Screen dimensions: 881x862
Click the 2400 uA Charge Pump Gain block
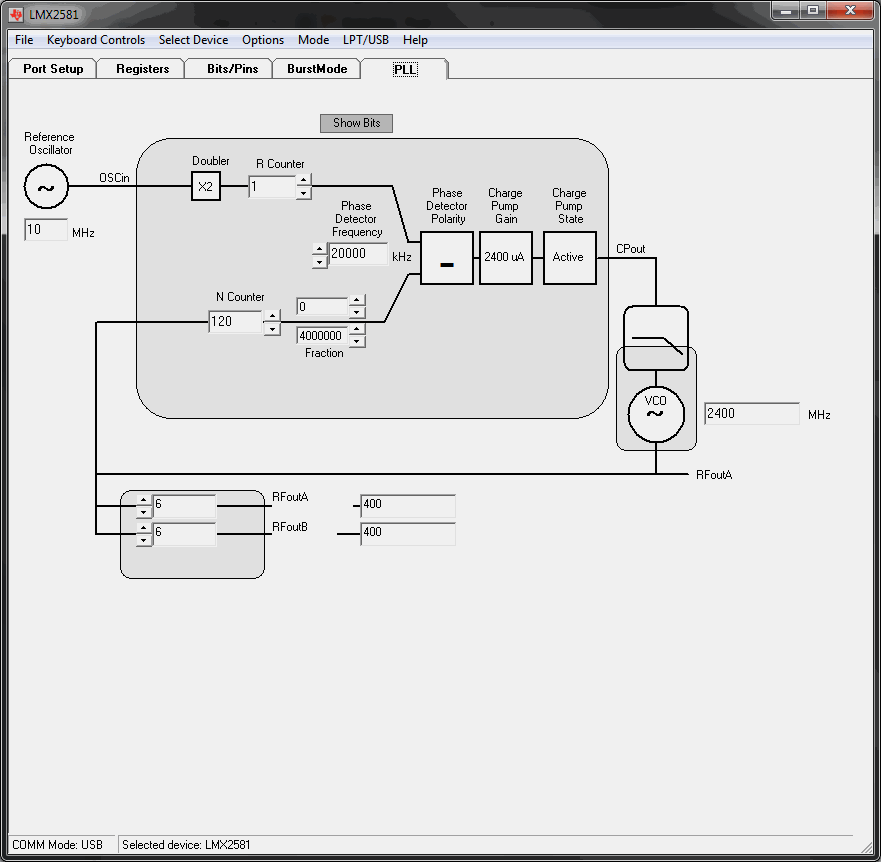click(506, 258)
